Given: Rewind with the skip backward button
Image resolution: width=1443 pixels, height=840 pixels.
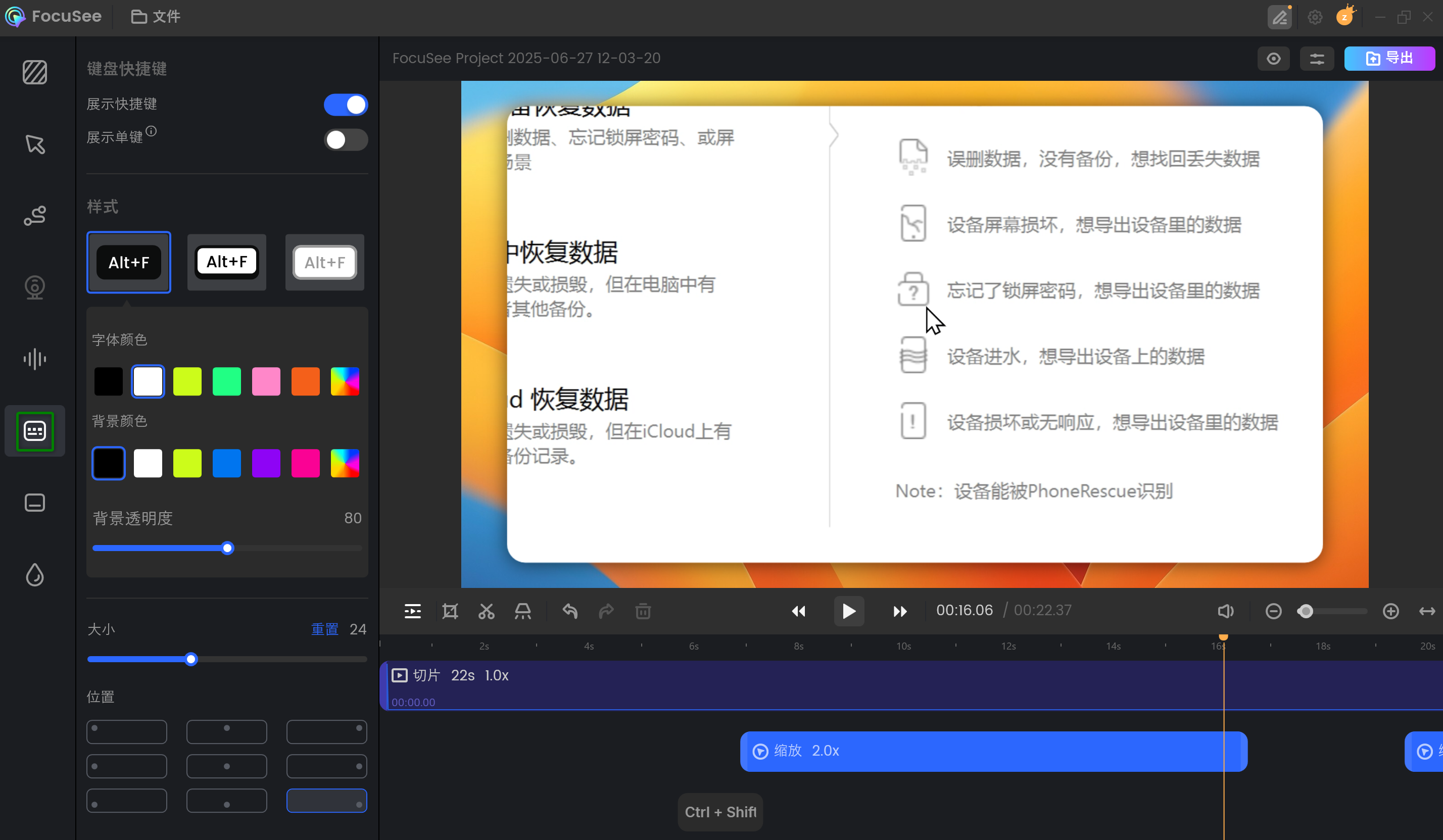Looking at the screenshot, I should click(798, 611).
